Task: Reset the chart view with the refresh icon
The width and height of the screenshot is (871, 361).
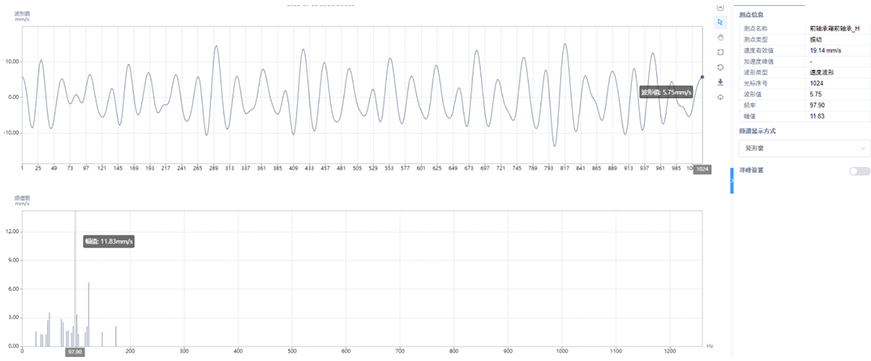Action: (x=720, y=67)
